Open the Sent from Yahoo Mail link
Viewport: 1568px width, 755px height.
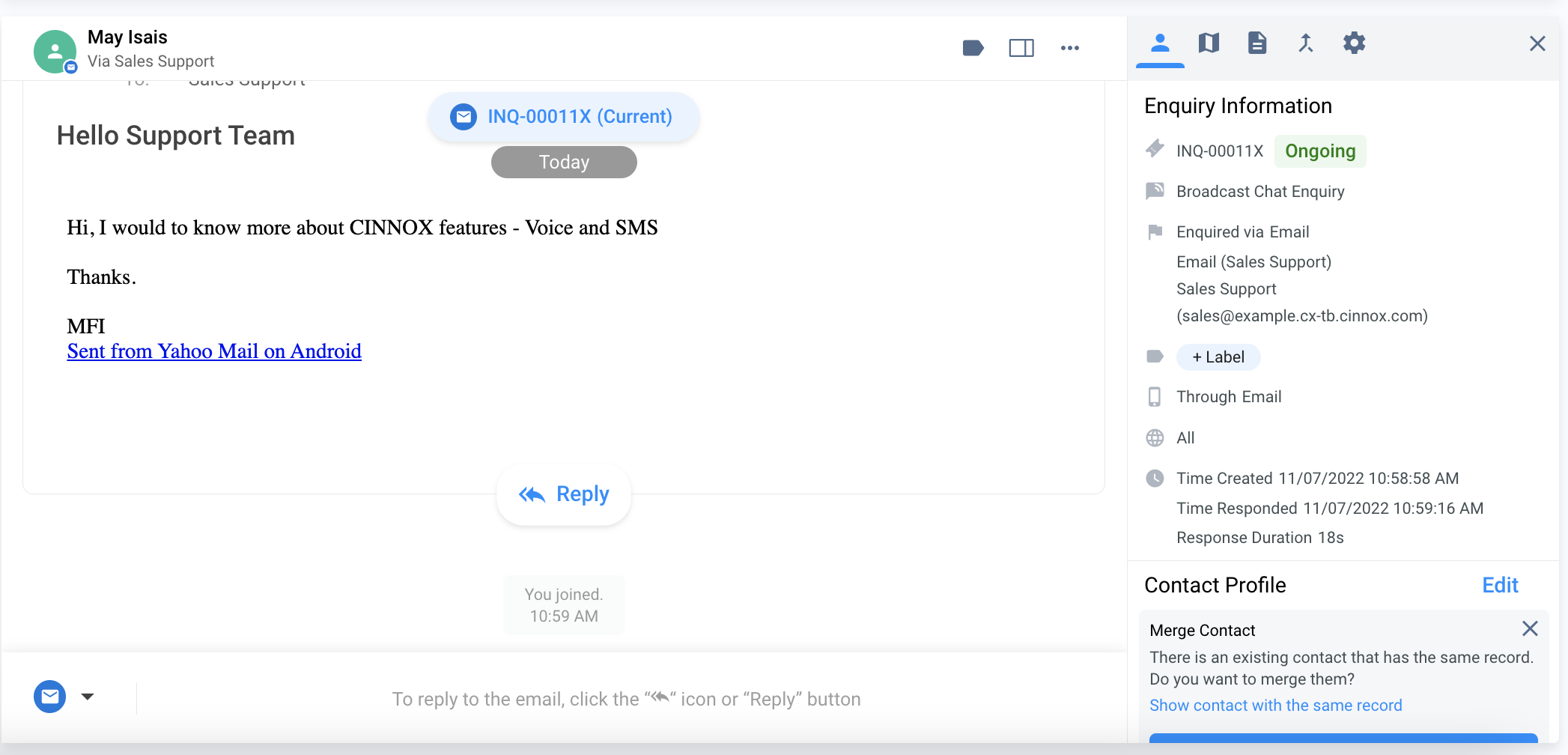coord(214,351)
